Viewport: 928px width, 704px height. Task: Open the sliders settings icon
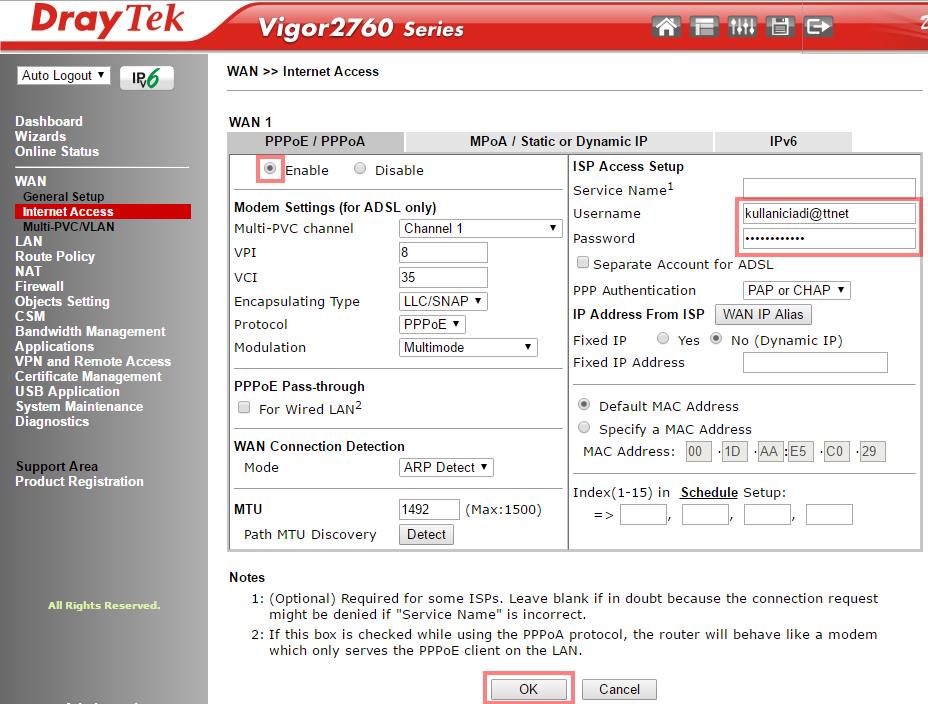click(x=742, y=27)
